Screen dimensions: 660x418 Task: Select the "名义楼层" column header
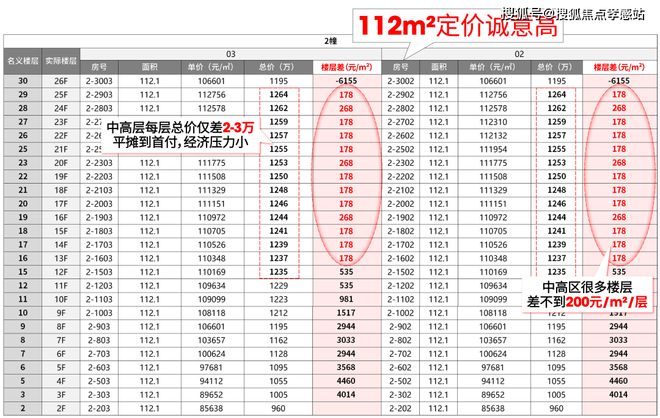click(x=23, y=61)
